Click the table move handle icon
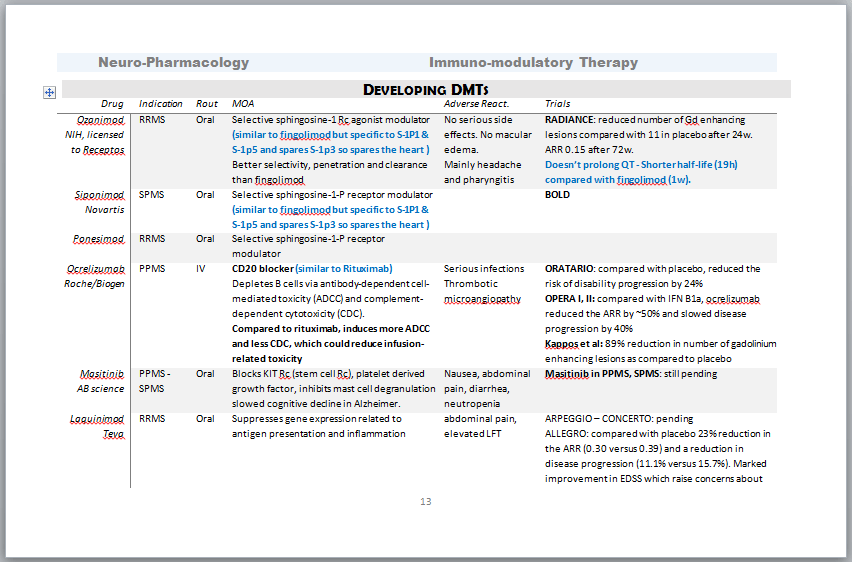The width and height of the screenshot is (852, 562). point(49,92)
